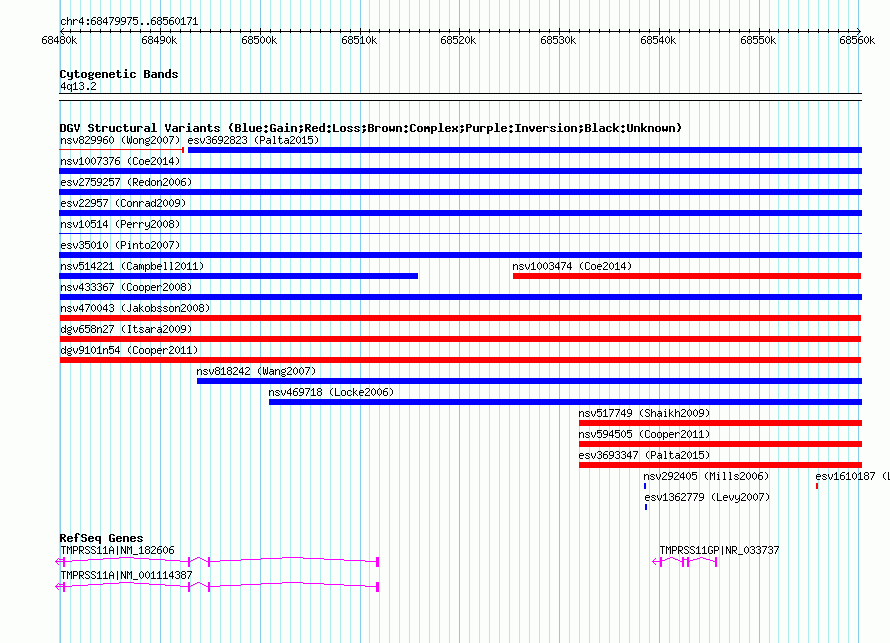This screenshot has height=643, width=890.
Task: Click the dgv658n27 (Itsara2009) label
Action: coord(126,329)
